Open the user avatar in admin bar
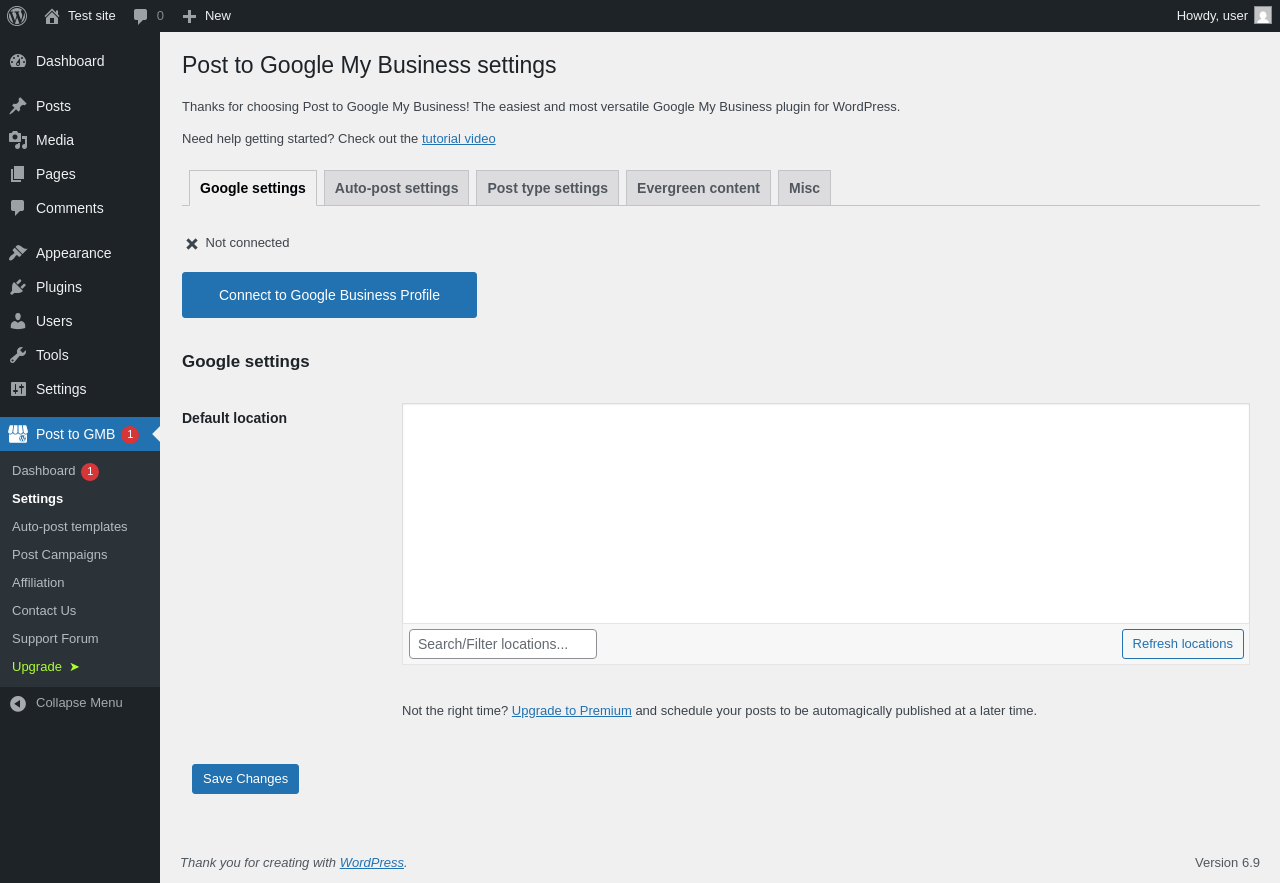Image resolution: width=1280 pixels, height=883 pixels. (1263, 15)
